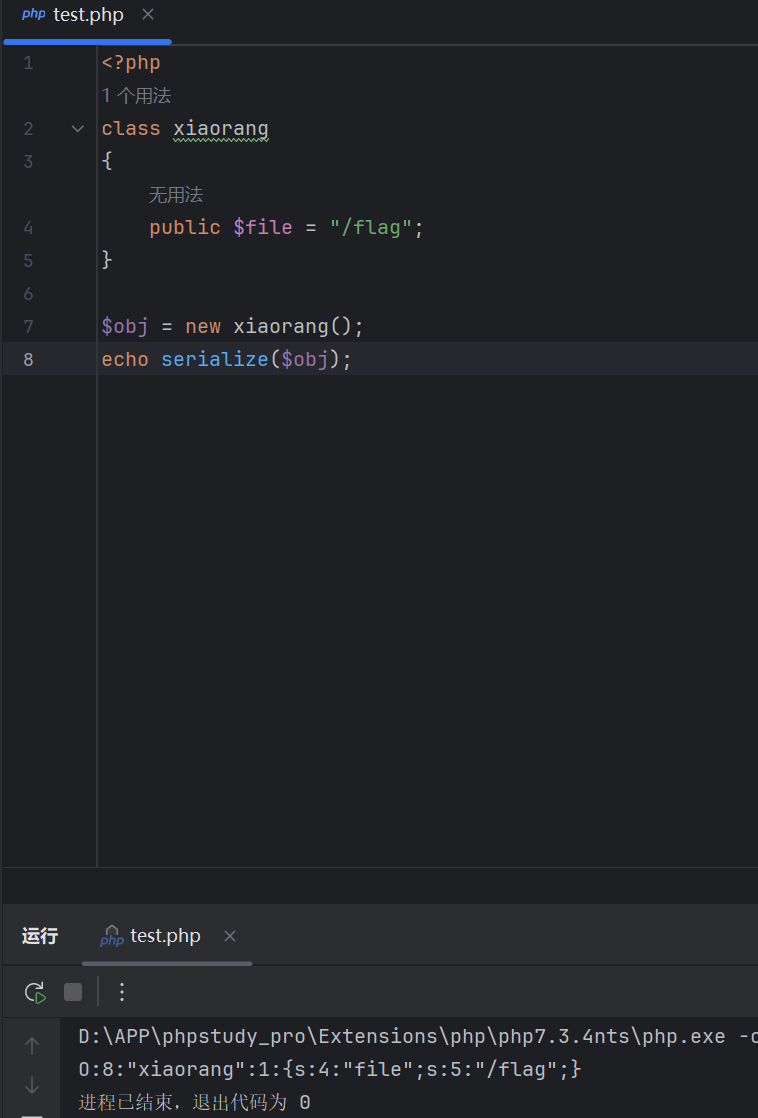The height and width of the screenshot is (1118, 758).
Task: Click on the new xiaorang() expression
Action: 274,327
